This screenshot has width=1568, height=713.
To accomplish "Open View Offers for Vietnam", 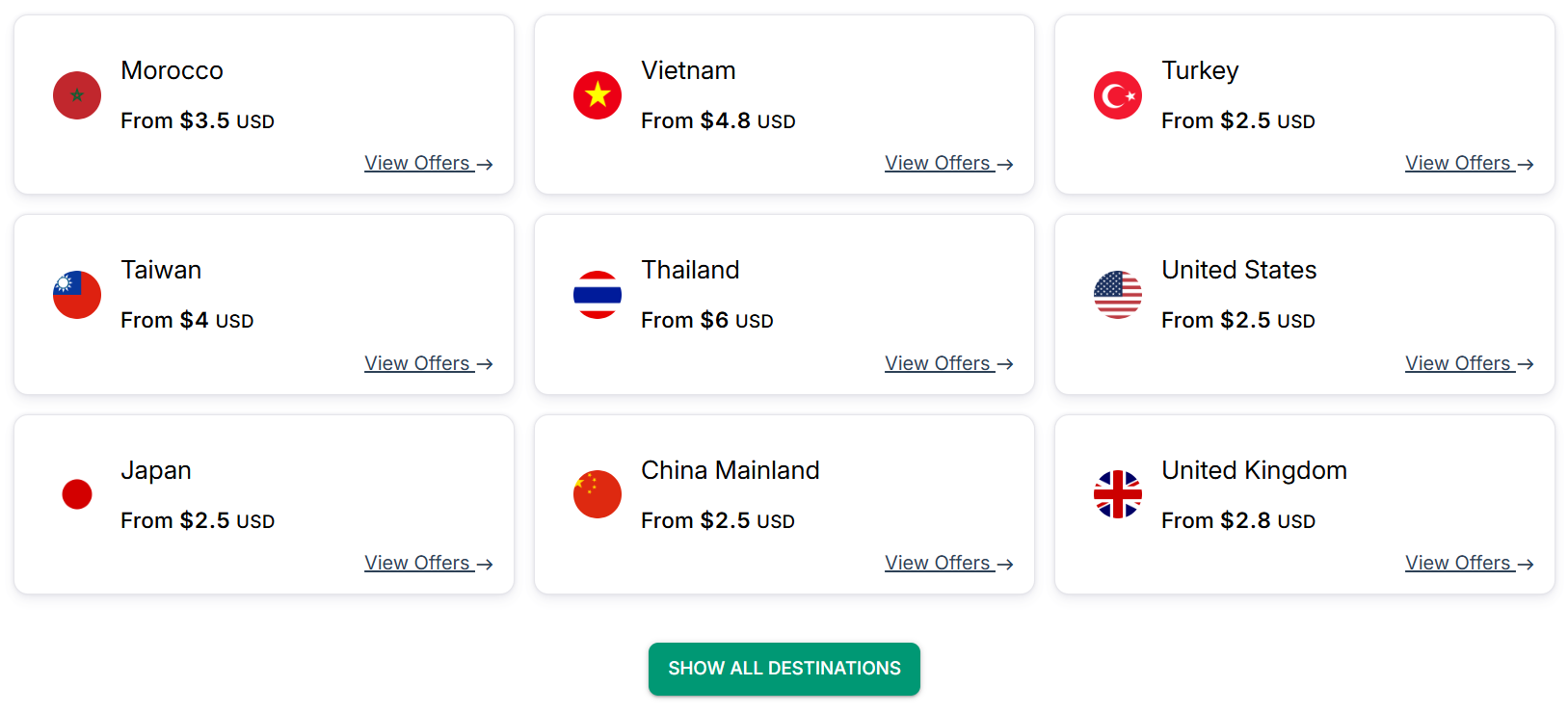I will tap(948, 164).
